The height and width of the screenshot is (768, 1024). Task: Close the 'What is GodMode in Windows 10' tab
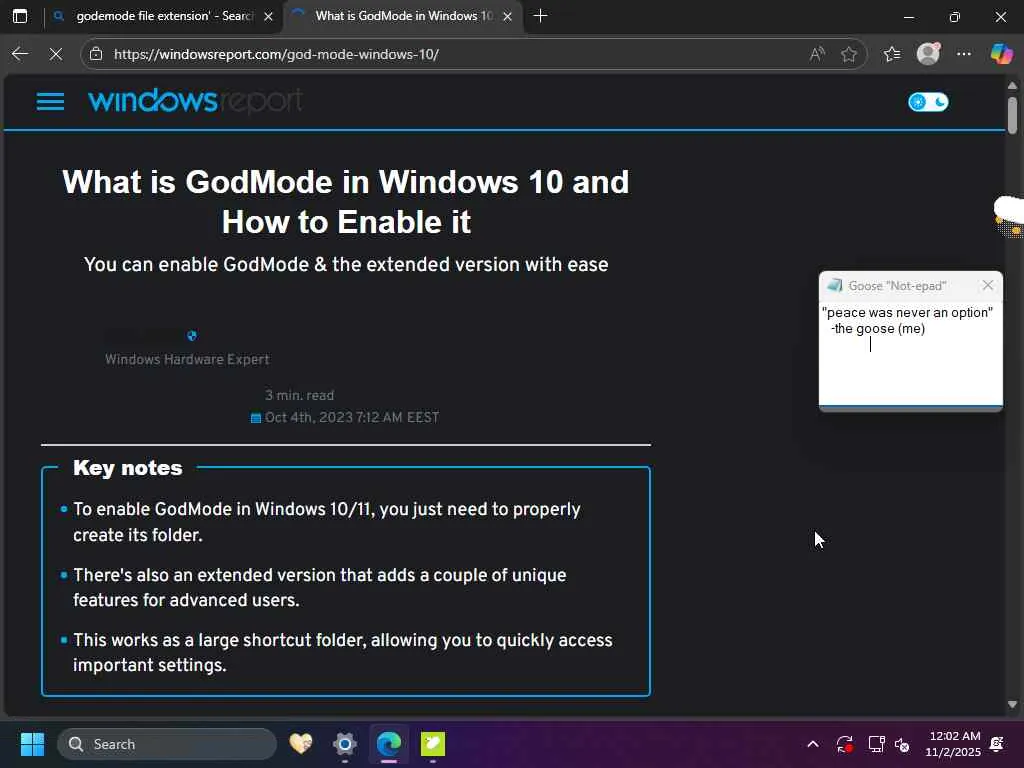507,17
